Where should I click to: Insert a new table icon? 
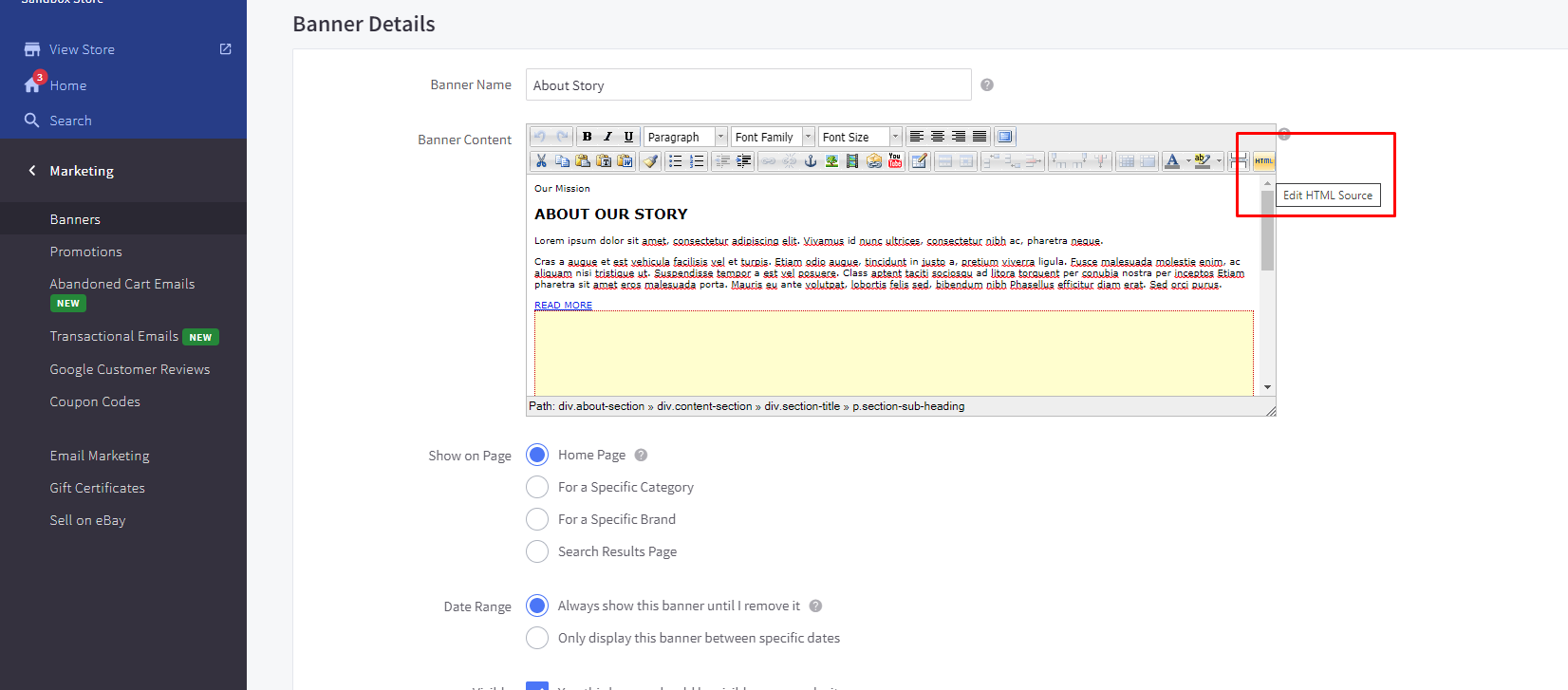(920, 161)
